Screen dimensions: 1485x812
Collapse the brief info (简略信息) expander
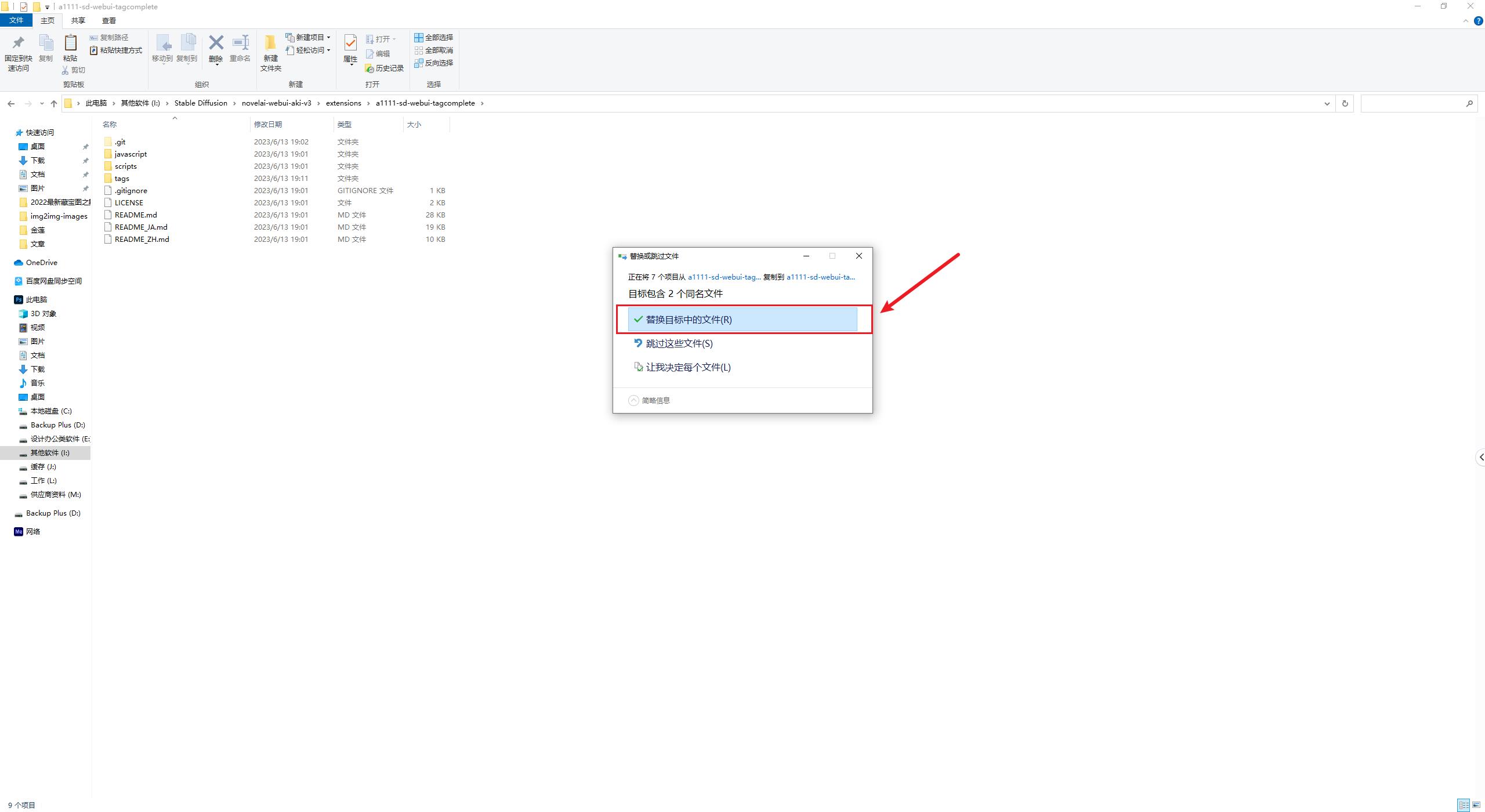634,401
